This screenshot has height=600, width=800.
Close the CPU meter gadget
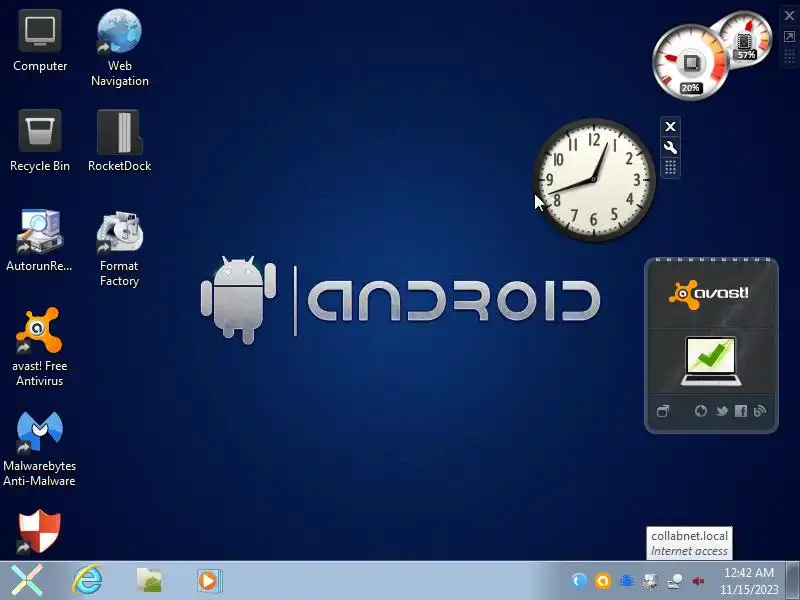[x=789, y=16]
